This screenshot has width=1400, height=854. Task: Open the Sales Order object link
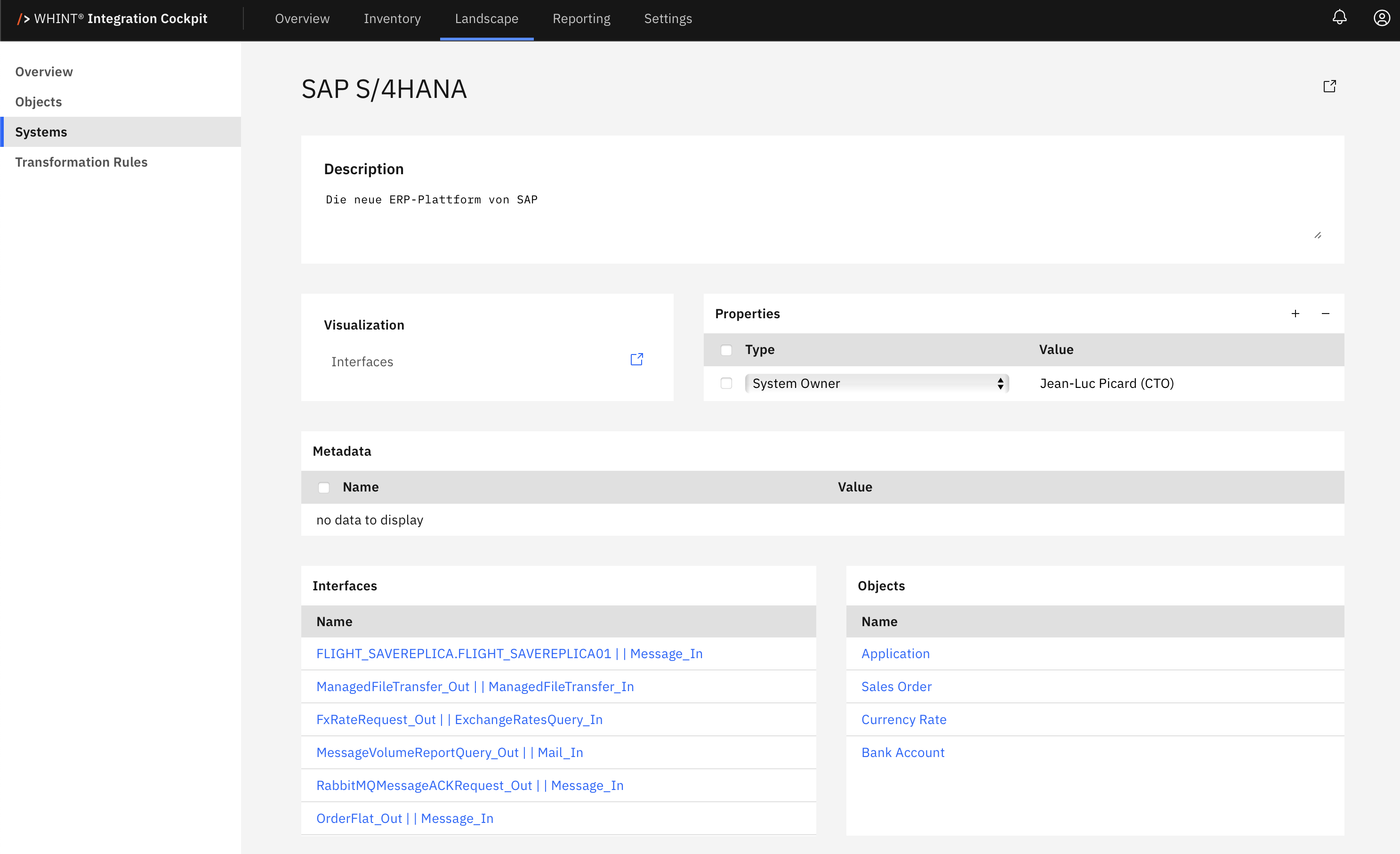coord(896,686)
